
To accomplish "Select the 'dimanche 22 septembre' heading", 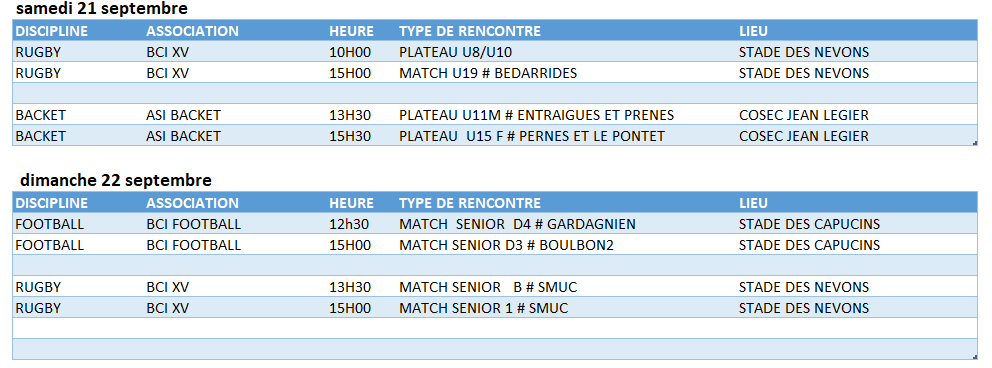I will 116,180.
